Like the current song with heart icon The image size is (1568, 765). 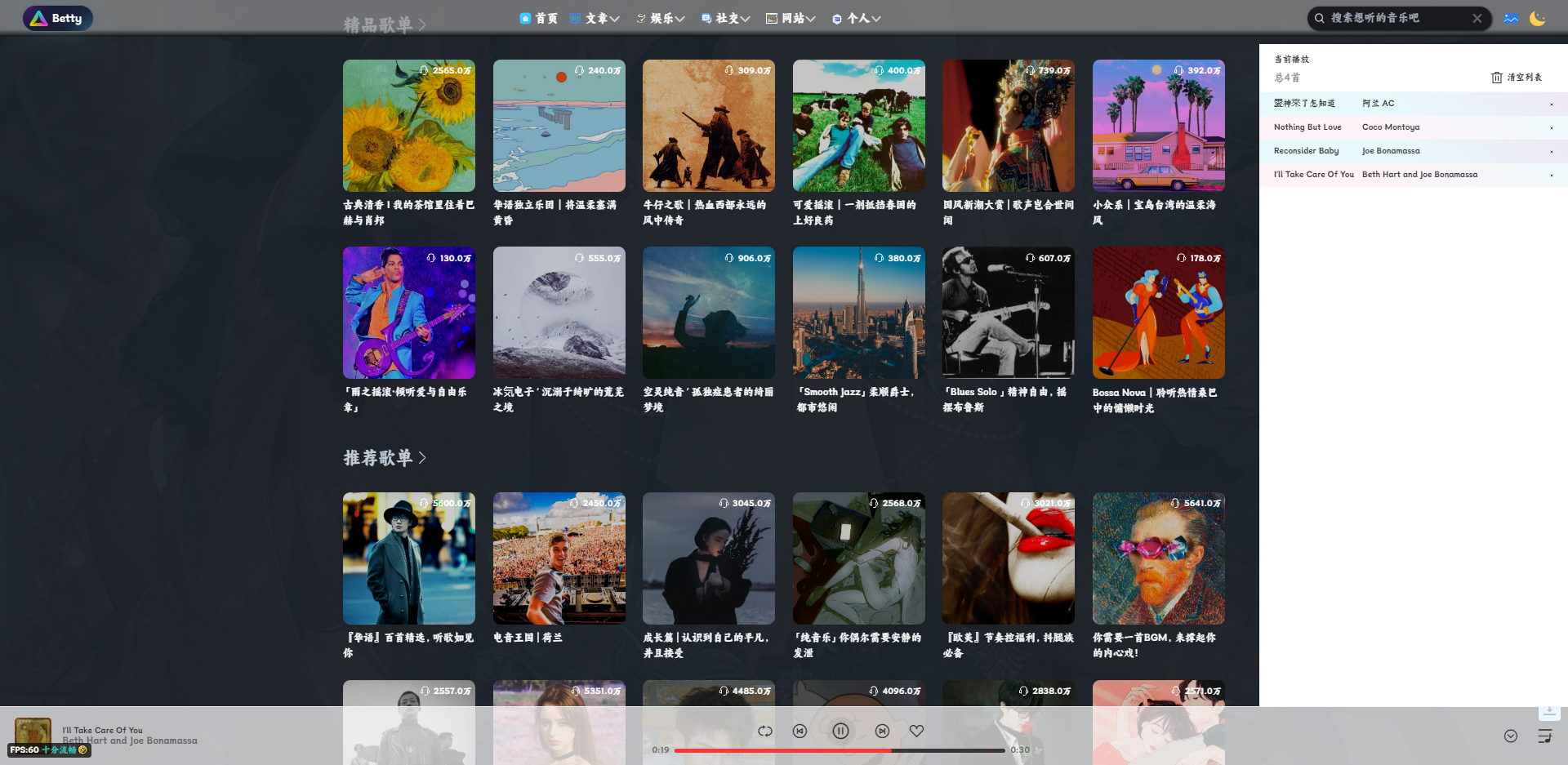(x=917, y=731)
